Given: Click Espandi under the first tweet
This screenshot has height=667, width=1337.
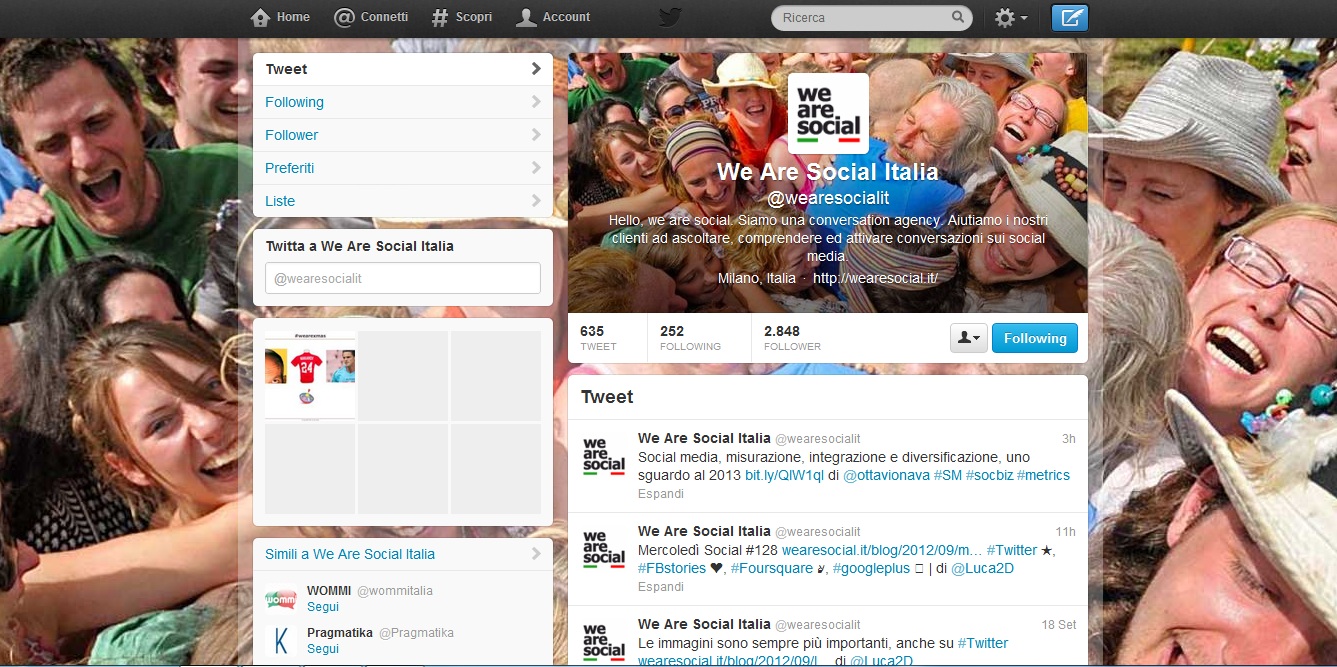Looking at the screenshot, I should click(660, 494).
